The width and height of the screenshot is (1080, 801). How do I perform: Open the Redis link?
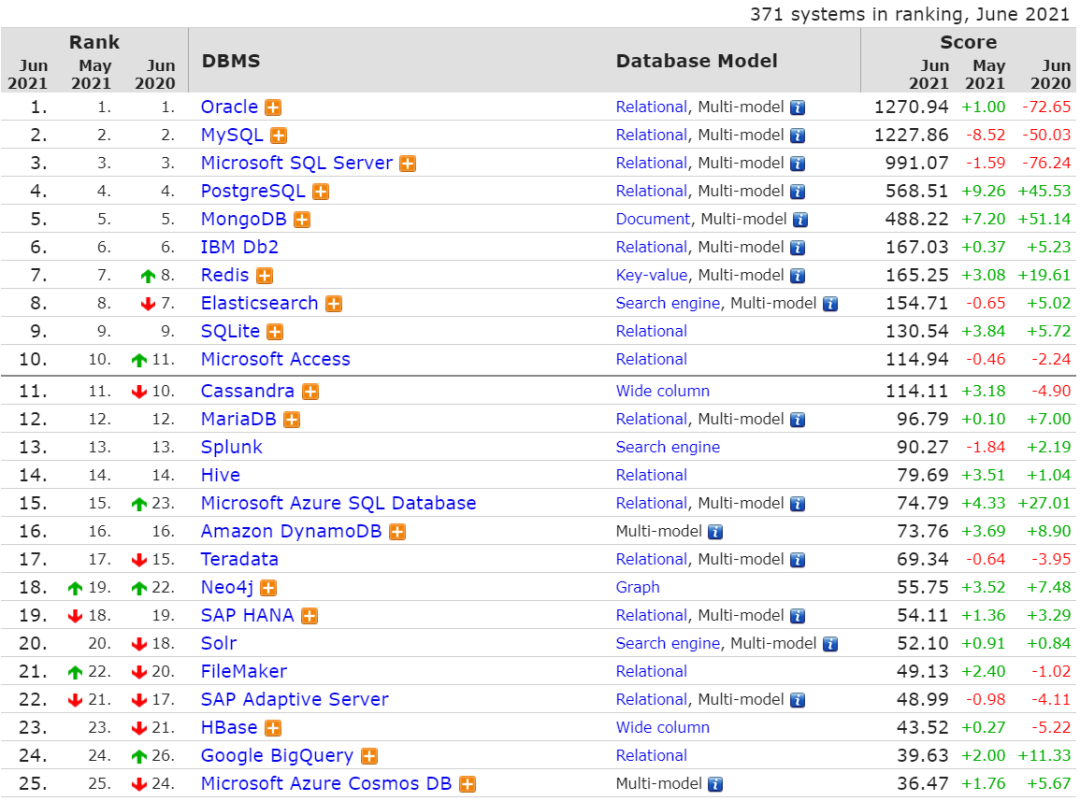click(x=225, y=275)
